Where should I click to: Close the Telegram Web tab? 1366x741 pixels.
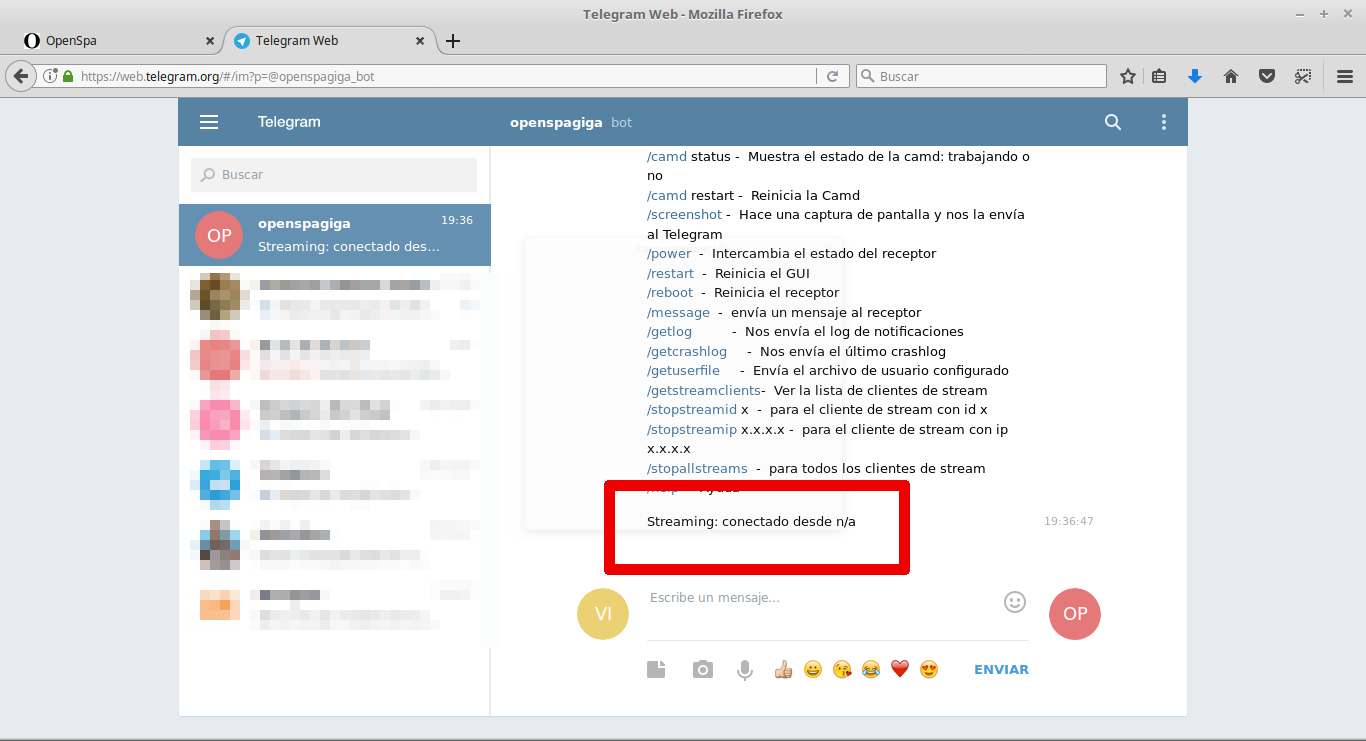421,41
